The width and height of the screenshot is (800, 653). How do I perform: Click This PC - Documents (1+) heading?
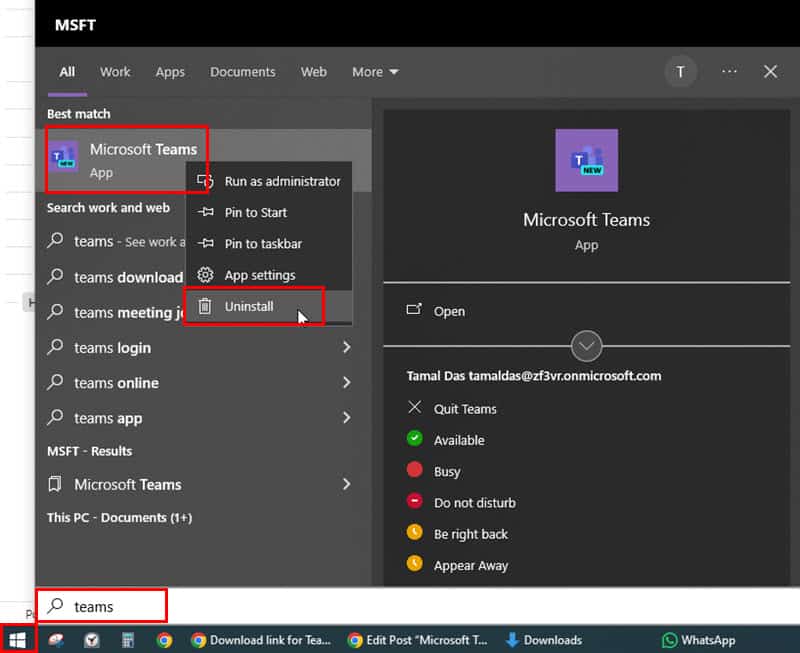tap(119, 518)
